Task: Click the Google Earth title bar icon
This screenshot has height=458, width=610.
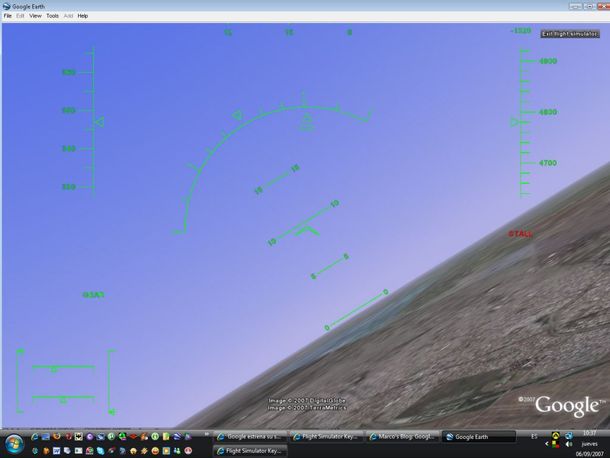Action: click(x=6, y=5)
